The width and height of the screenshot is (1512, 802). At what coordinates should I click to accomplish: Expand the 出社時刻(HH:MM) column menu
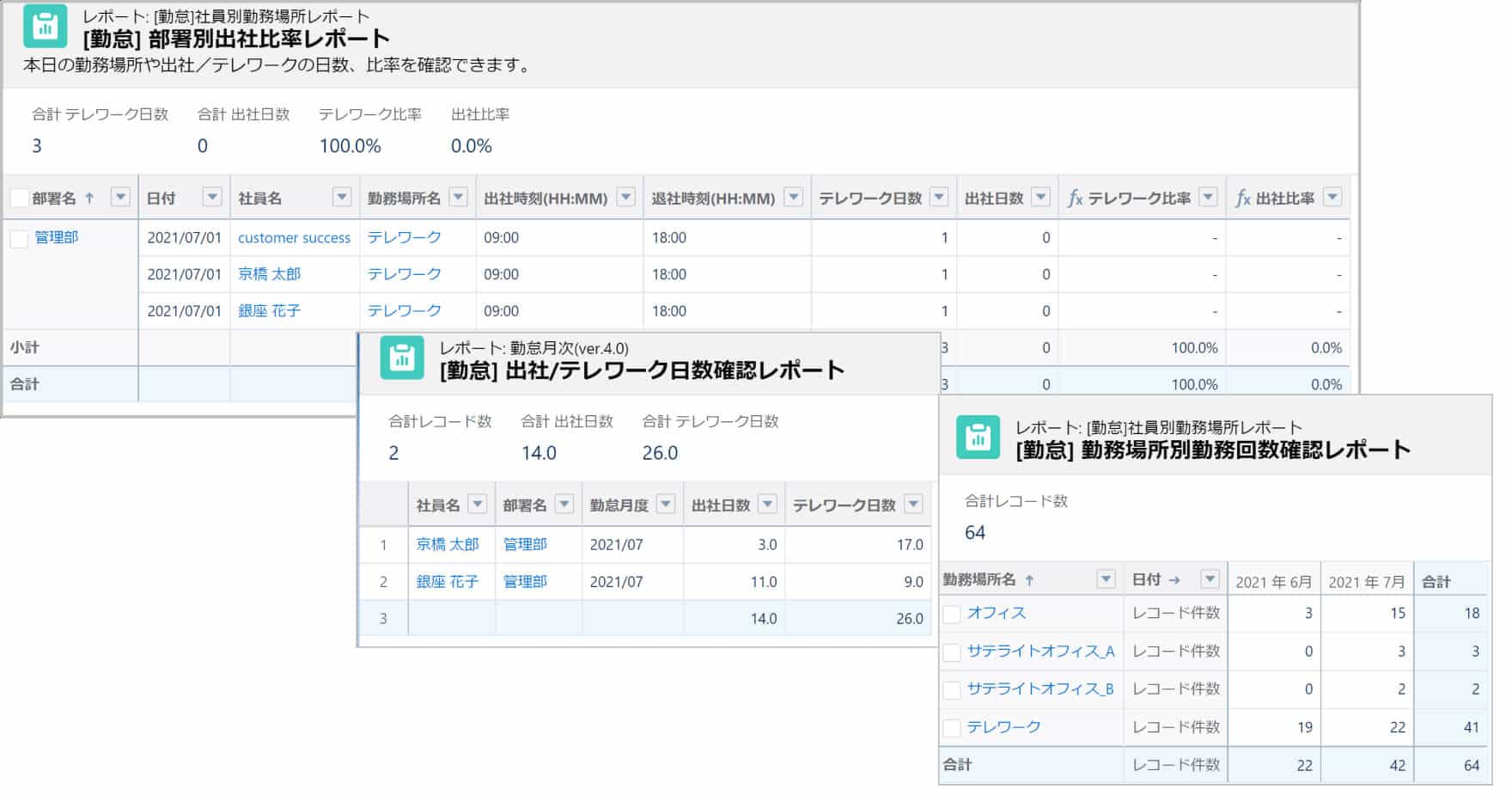click(626, 198)
